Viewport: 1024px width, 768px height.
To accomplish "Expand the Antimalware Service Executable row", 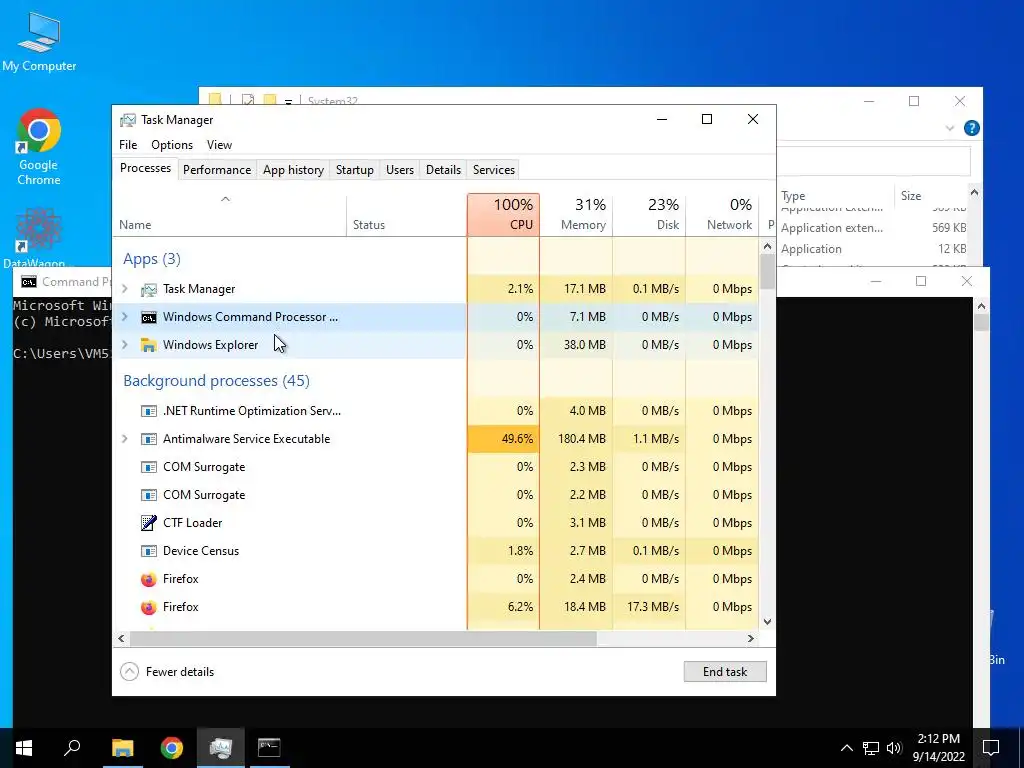I will click(x=125, y=439).
